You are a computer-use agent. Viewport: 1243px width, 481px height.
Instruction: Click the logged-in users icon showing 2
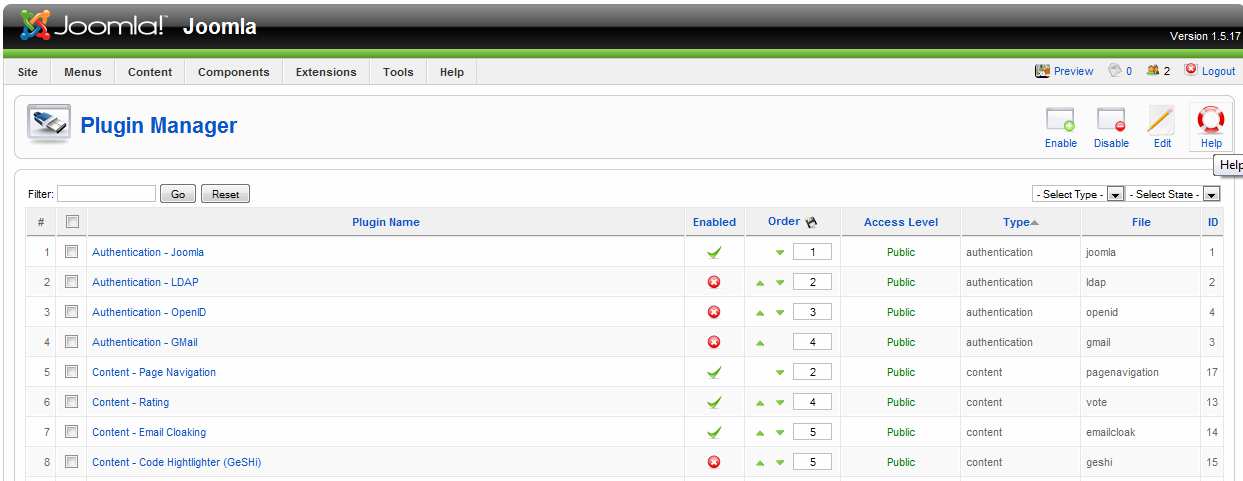pyautogui.click(x=1152, y=71)
